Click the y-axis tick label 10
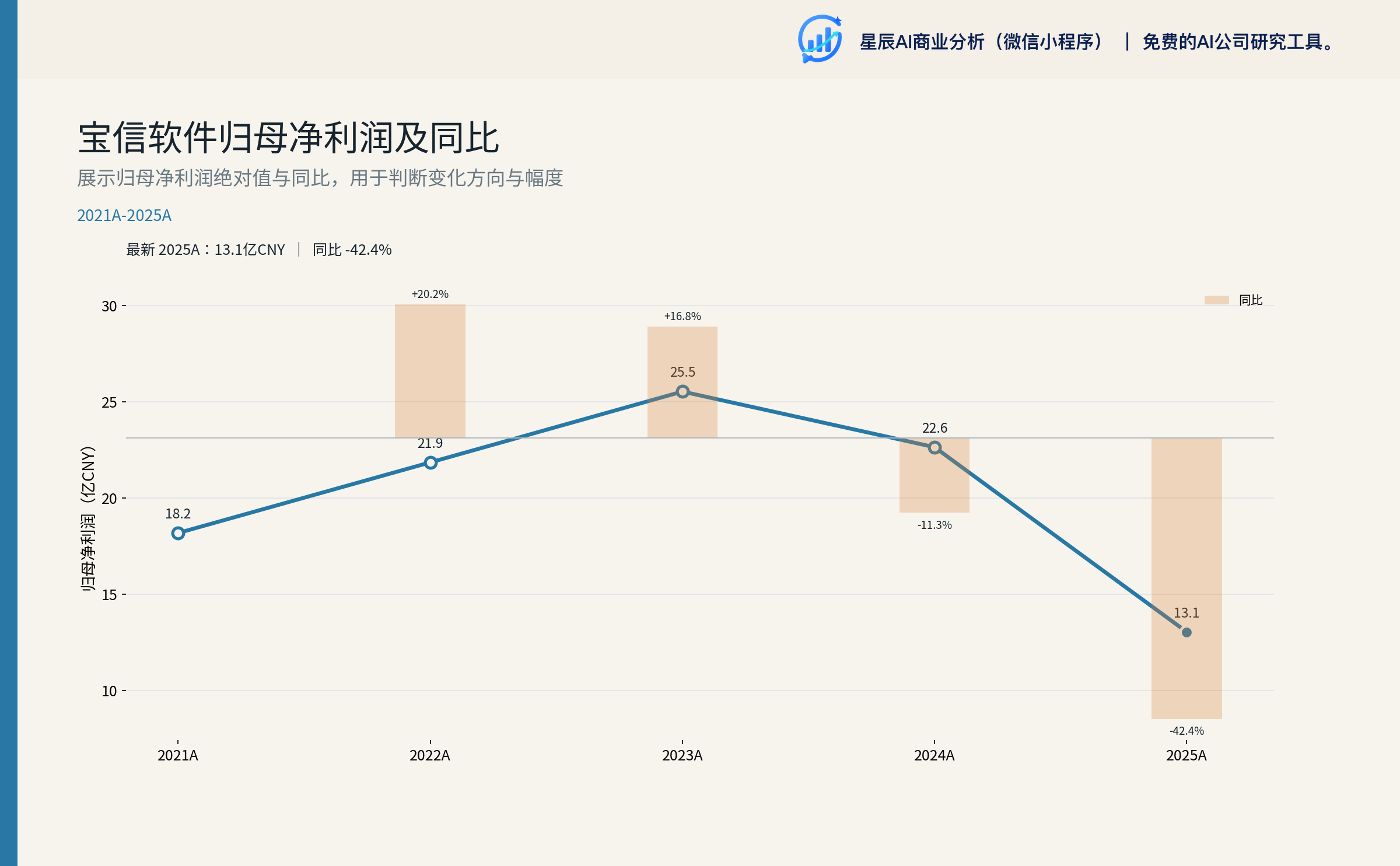Viewport: 1400px width, 866px height. [x=110, y=691]
